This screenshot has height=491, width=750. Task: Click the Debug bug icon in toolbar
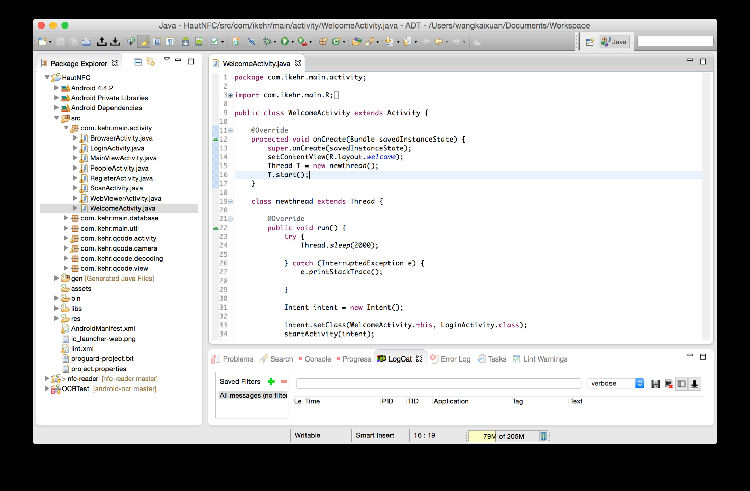click(x=267, y=41)
